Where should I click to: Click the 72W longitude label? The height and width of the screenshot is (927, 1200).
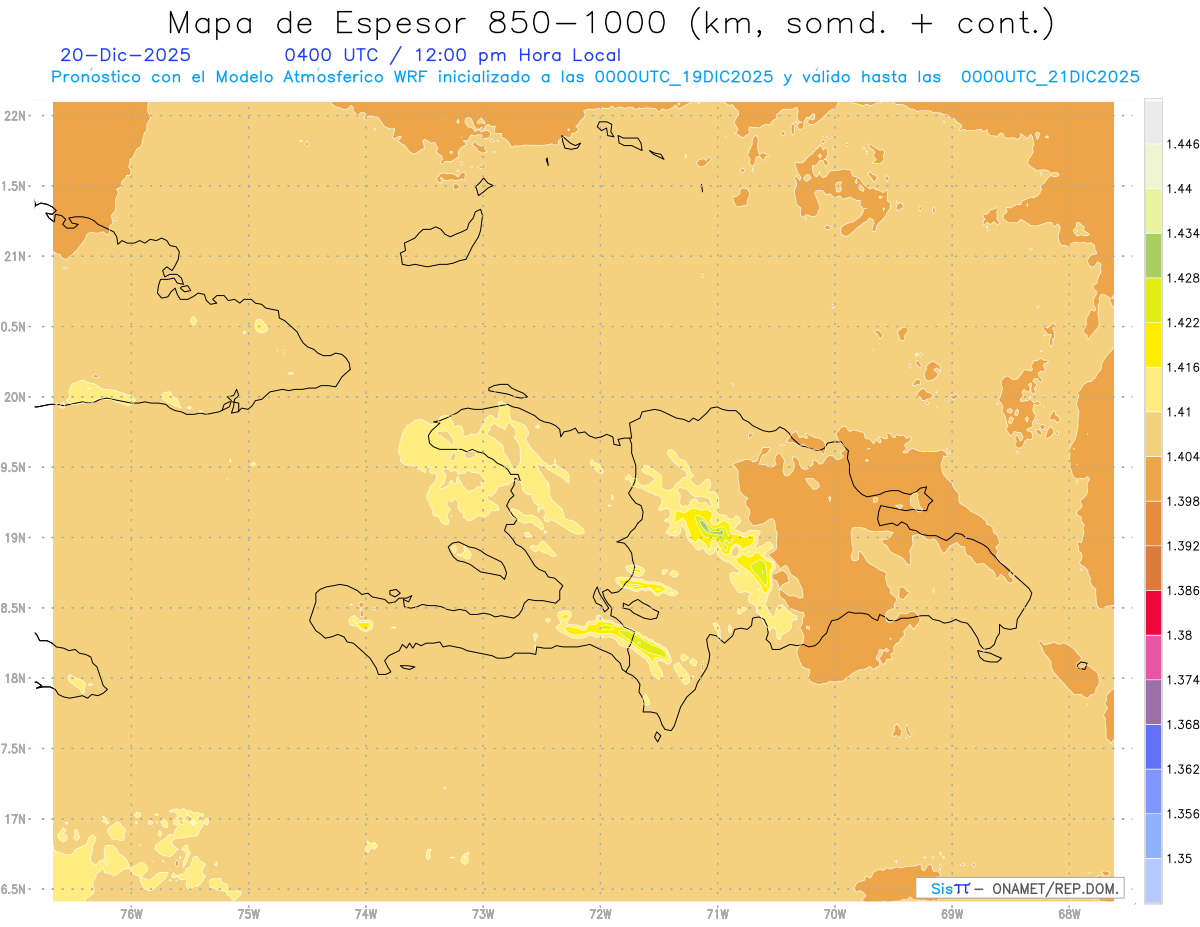600,913
